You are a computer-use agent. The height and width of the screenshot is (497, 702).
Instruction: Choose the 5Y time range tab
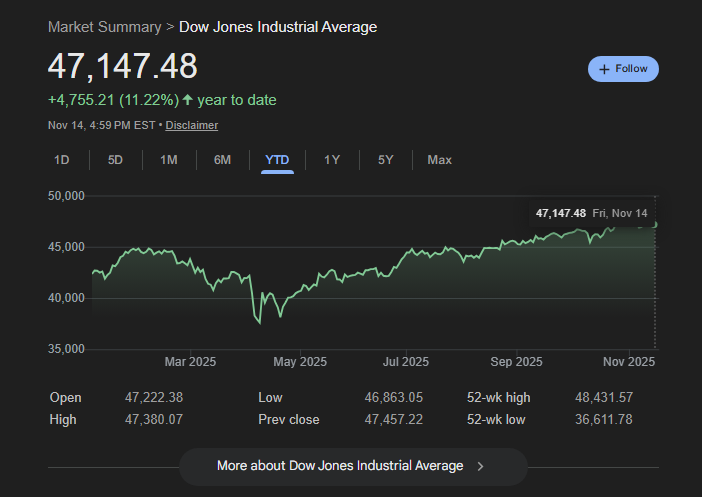click(x=385, y=160)
